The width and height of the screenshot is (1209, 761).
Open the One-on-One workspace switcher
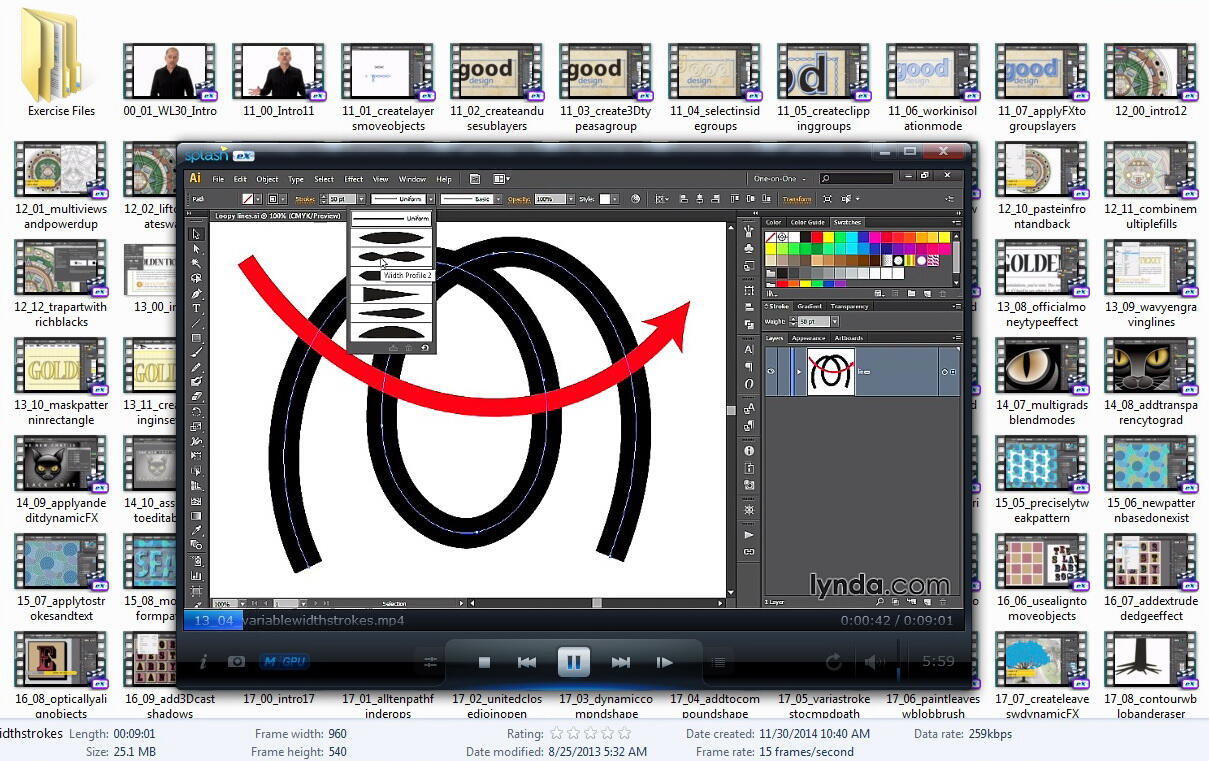click(781, 179)
